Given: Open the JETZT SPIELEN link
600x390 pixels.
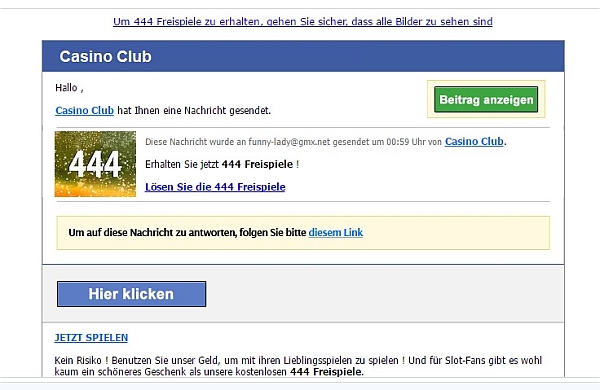Looking at the screenshot, I should (x=91, y=338).
